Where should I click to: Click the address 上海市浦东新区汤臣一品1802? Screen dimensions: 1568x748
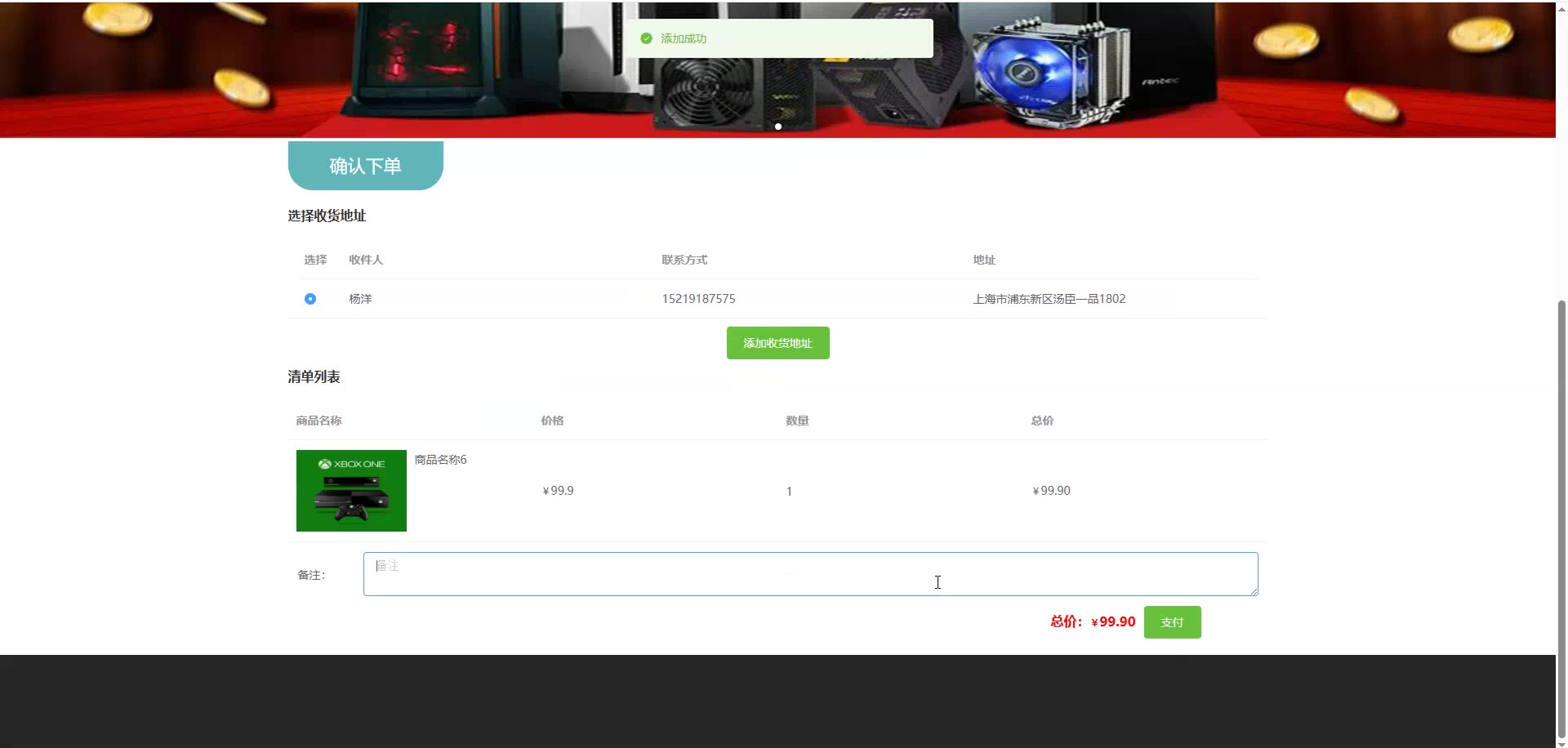(1049, 299)
